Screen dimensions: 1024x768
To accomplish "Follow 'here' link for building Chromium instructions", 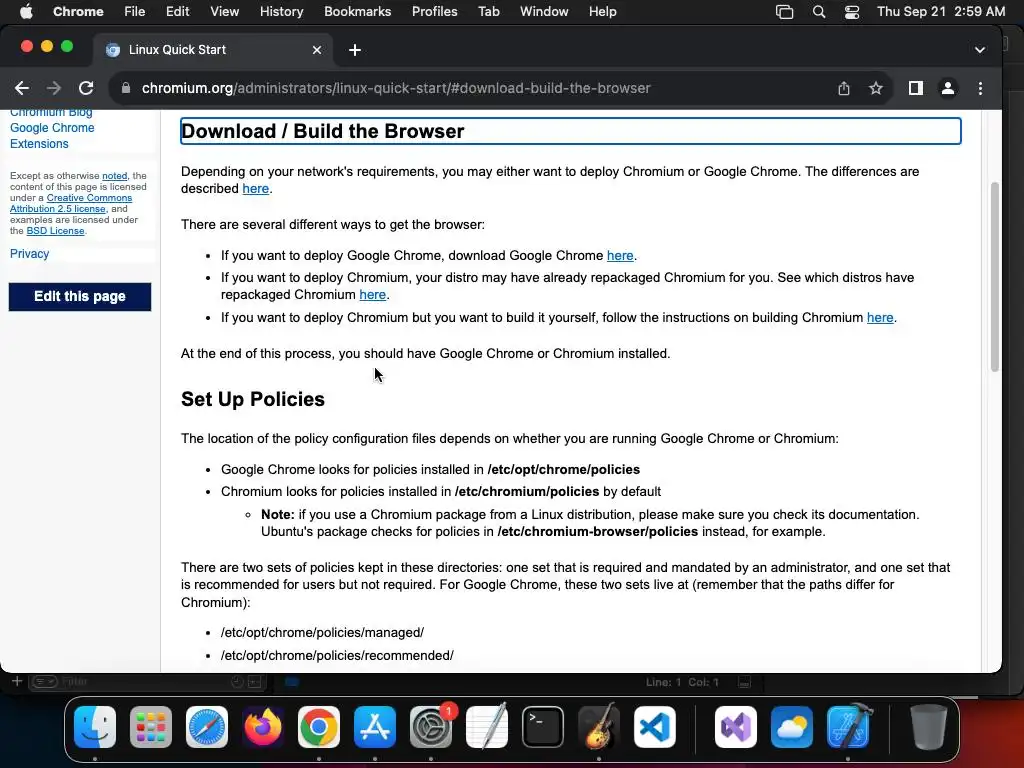I will [x=880, y=317].
